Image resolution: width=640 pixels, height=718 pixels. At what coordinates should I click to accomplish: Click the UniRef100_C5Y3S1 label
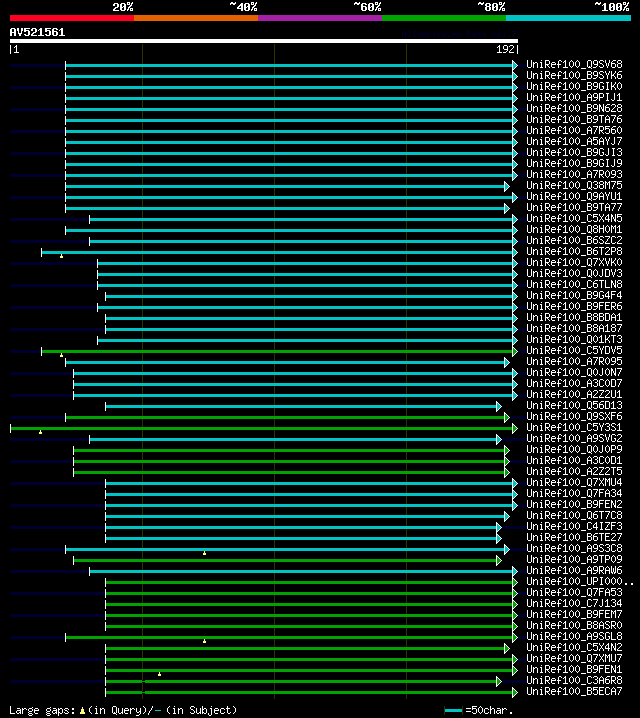point(574,427)
